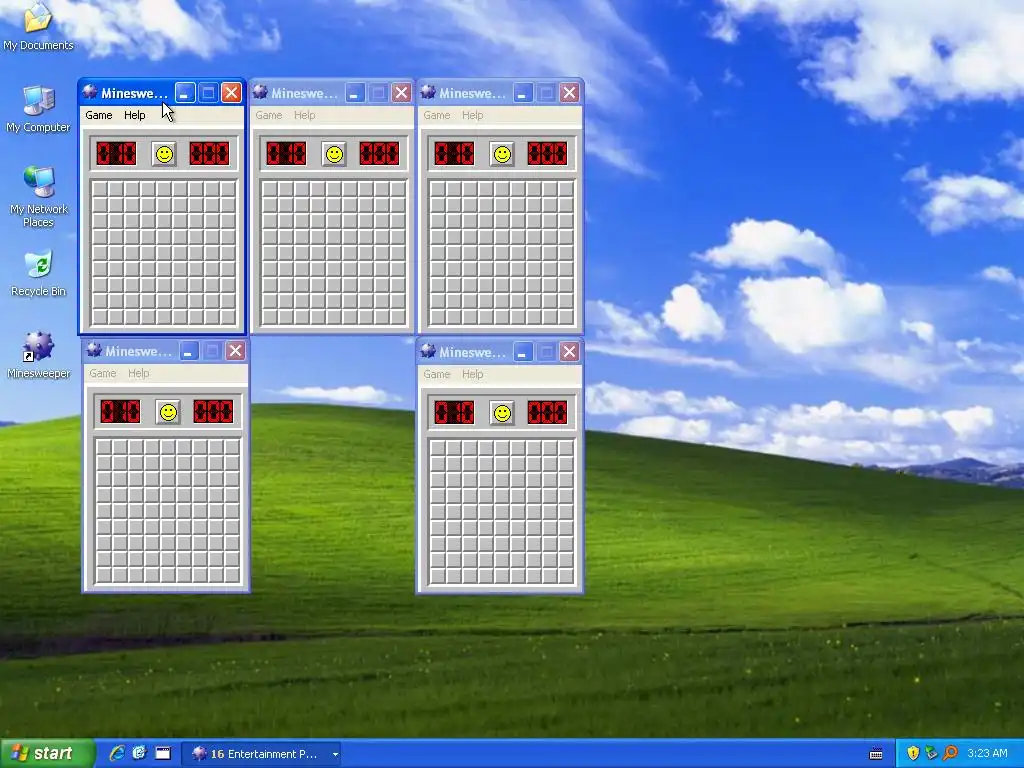Click the Show Desktop quick launch icon

click(x=163, y=754)
